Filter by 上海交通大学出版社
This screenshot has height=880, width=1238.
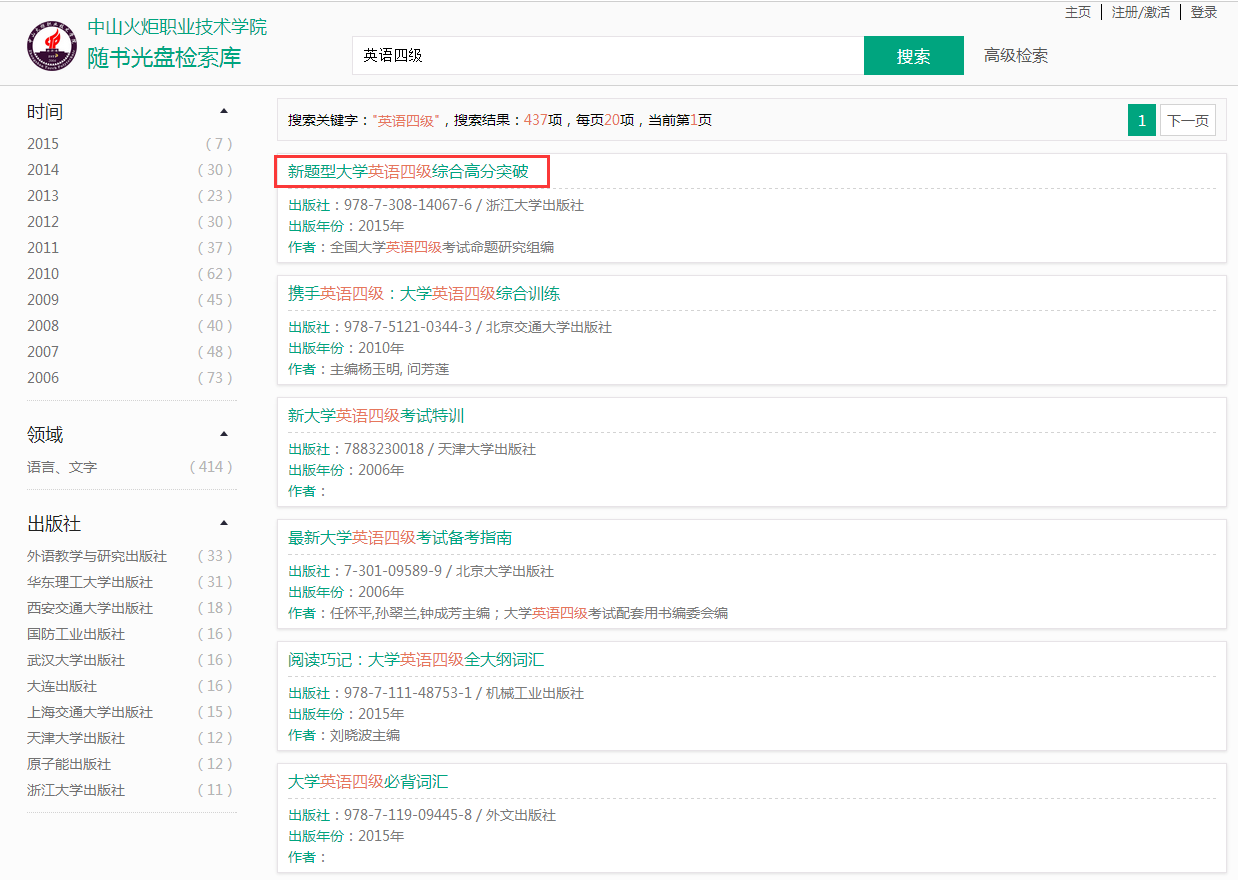(90, 712)
